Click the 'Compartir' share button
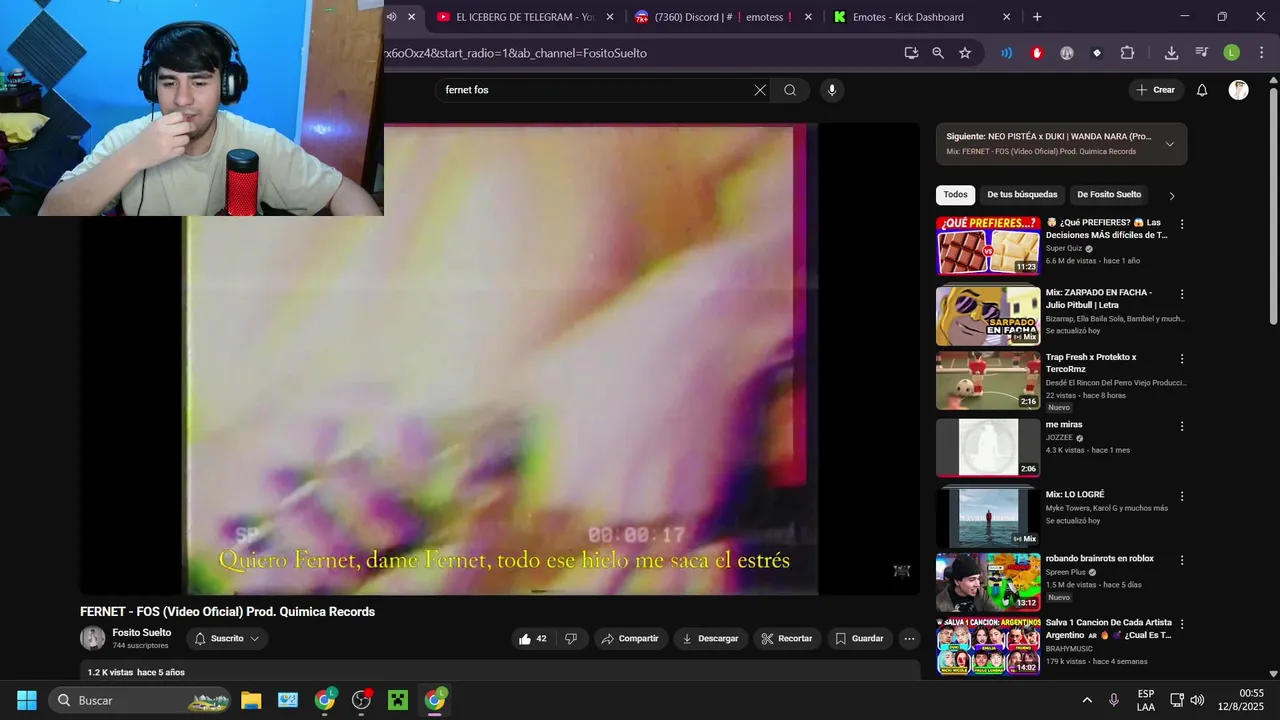The height and width of the screenshot is (720, 1280). (628, 639)
